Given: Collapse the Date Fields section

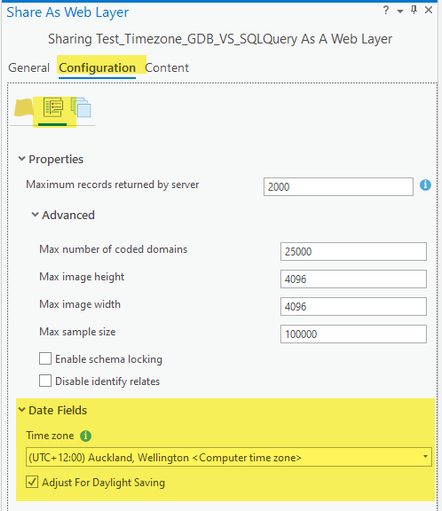Looking at the screenshot, I should pos(22,410).
